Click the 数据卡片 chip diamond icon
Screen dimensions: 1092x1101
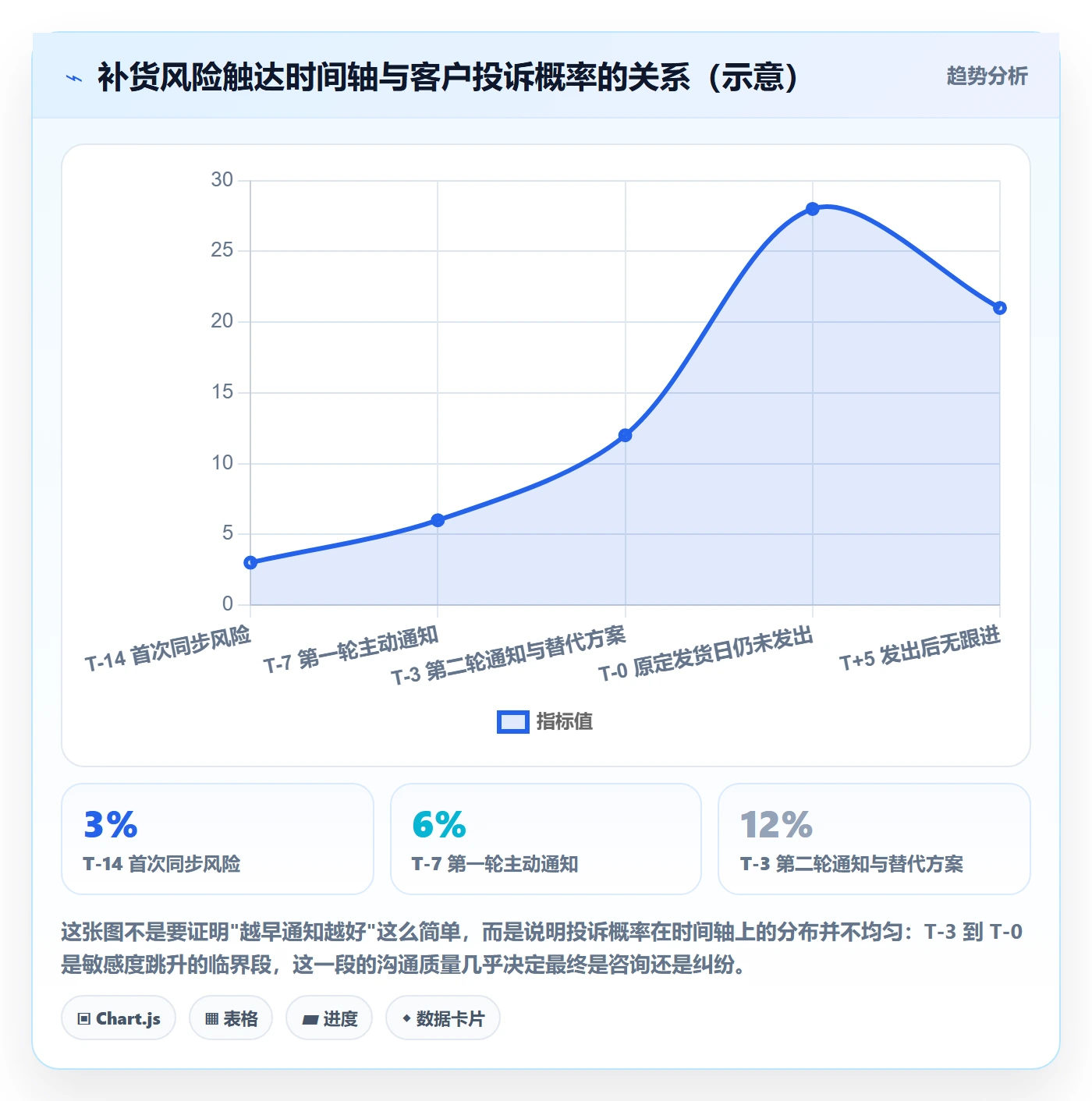click(406, 1018)
